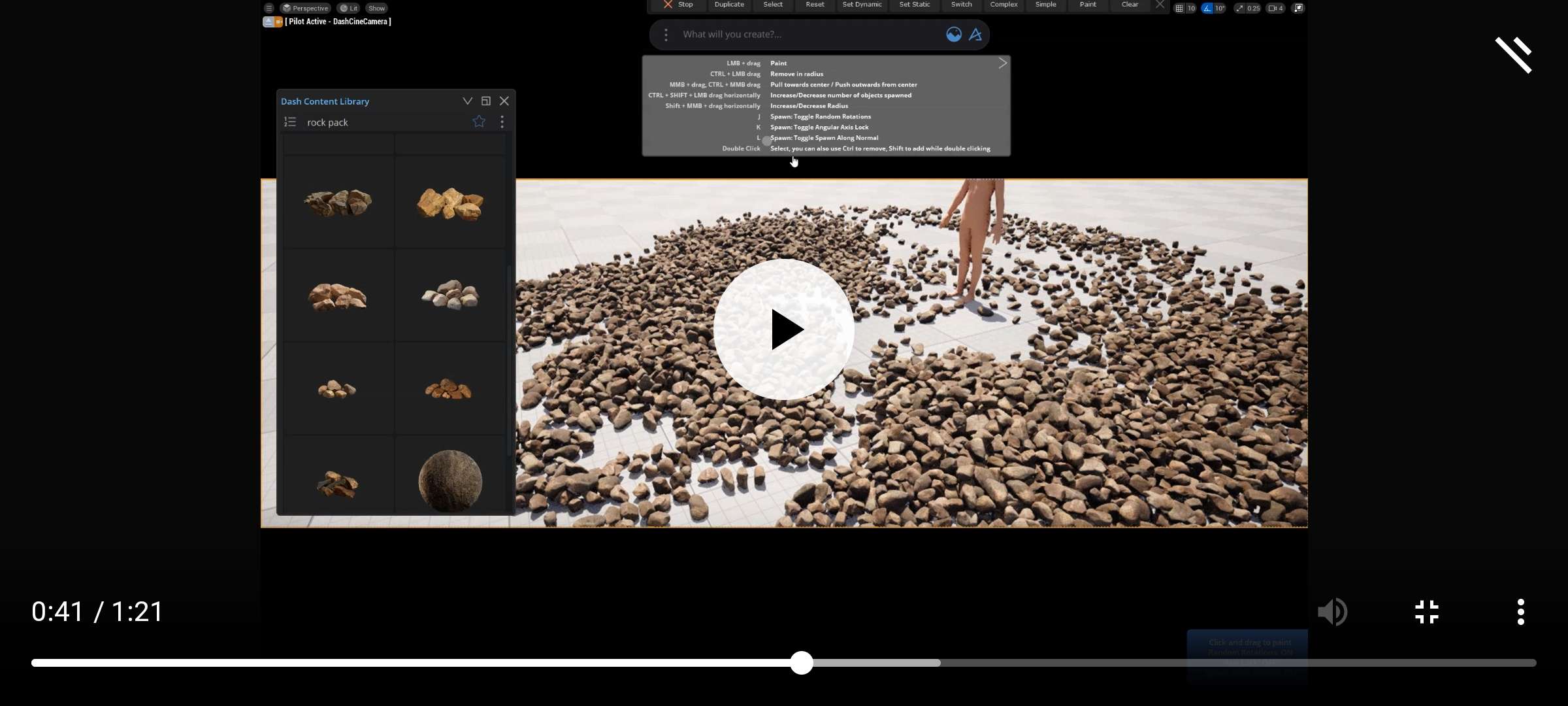Click the video progress slider handle
1568x706 pixels.
pyautogui.click(x=802, y=663)
